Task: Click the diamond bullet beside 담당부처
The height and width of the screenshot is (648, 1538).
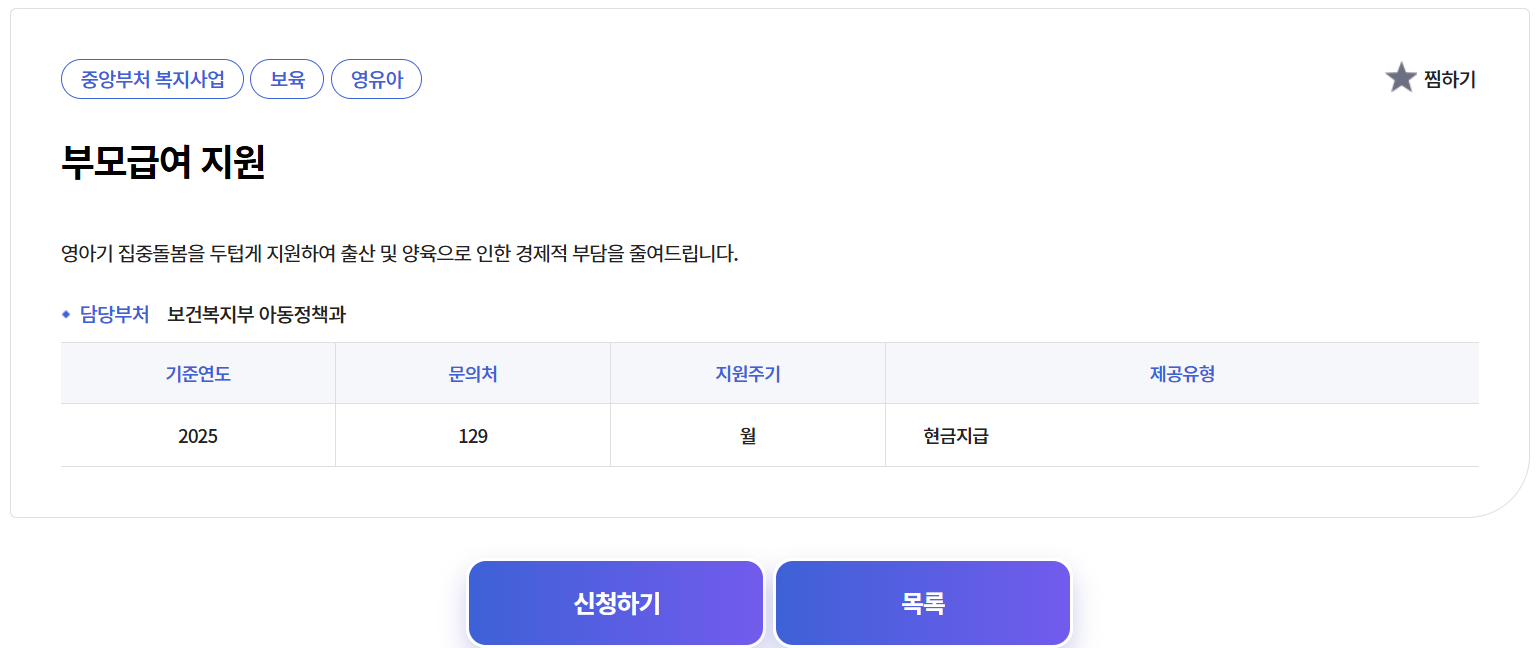Action: click(68, 313)
